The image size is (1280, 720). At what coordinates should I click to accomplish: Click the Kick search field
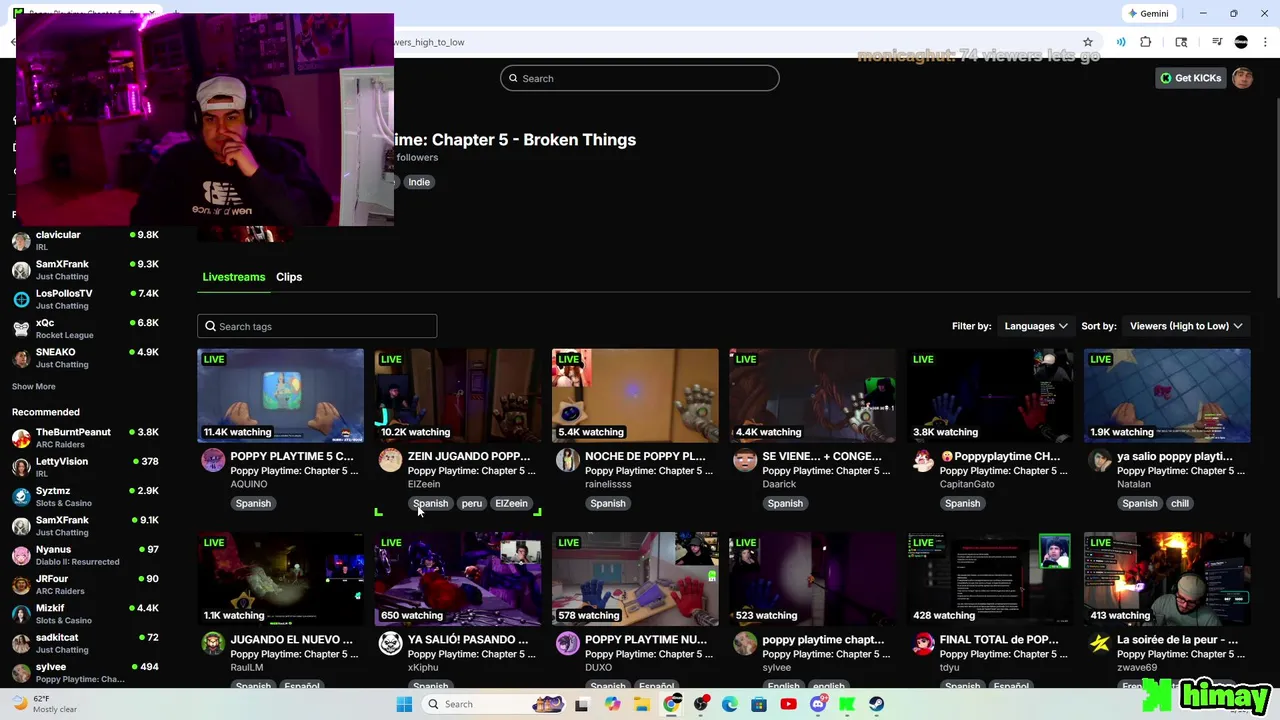(x=640, y=78)
